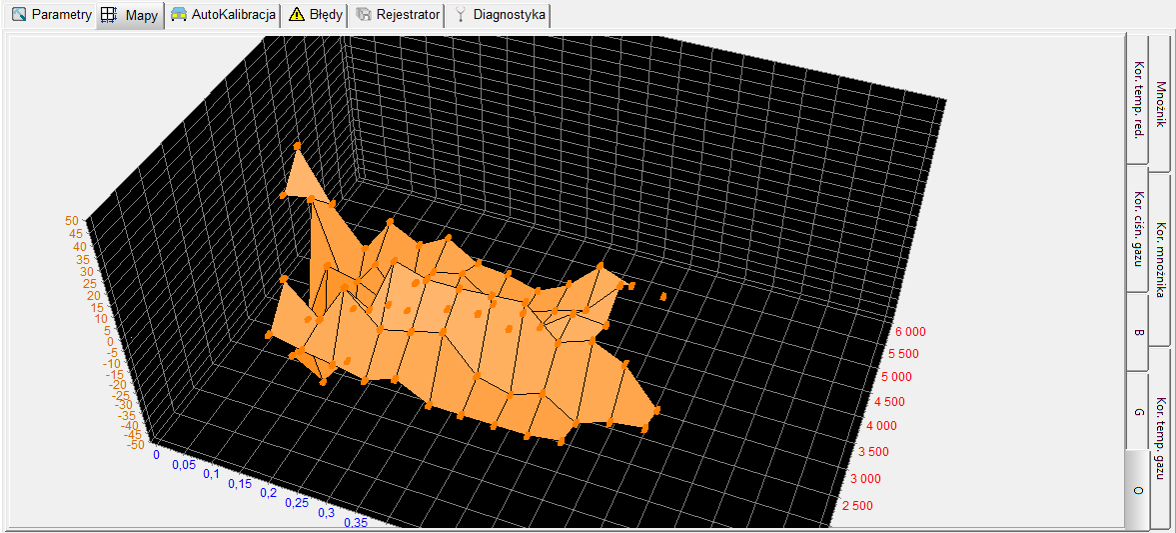Open the Diagnostyka tab
Viewport: 1176px width, 533px height.
tap(500, 15)
